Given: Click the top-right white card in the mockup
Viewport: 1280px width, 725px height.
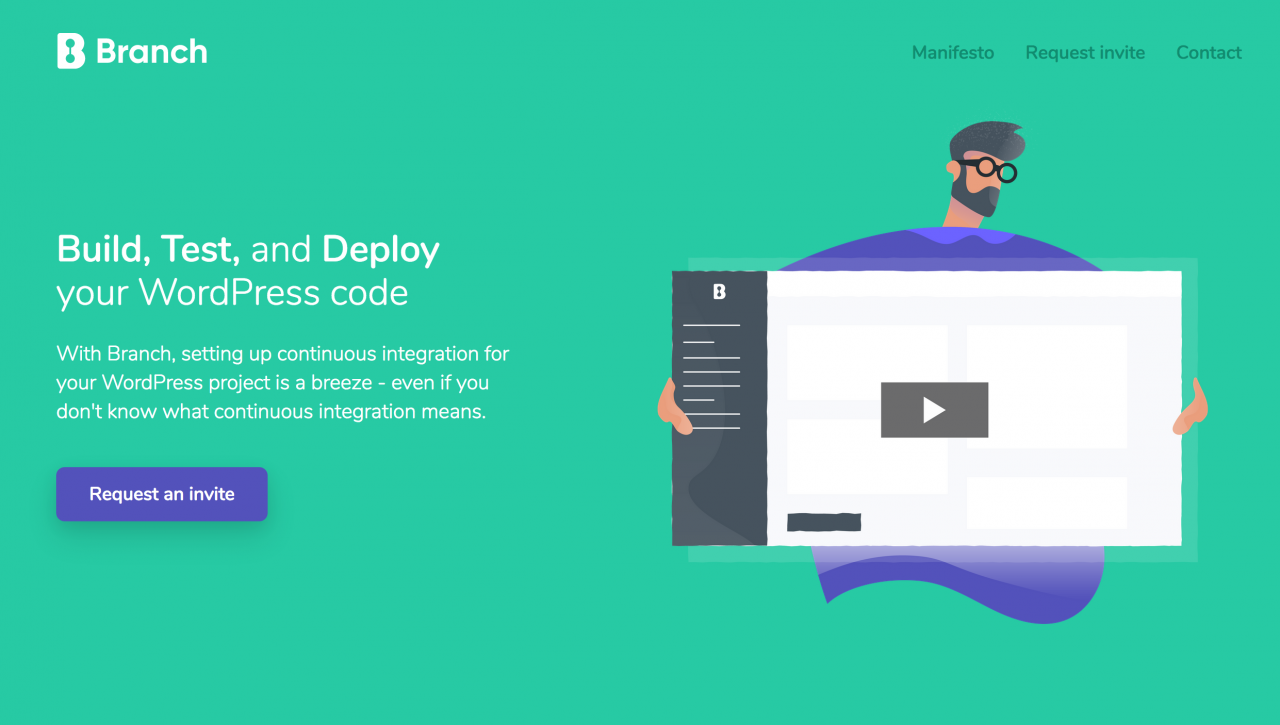Looking at the screenshot, I should point(1046,386).
